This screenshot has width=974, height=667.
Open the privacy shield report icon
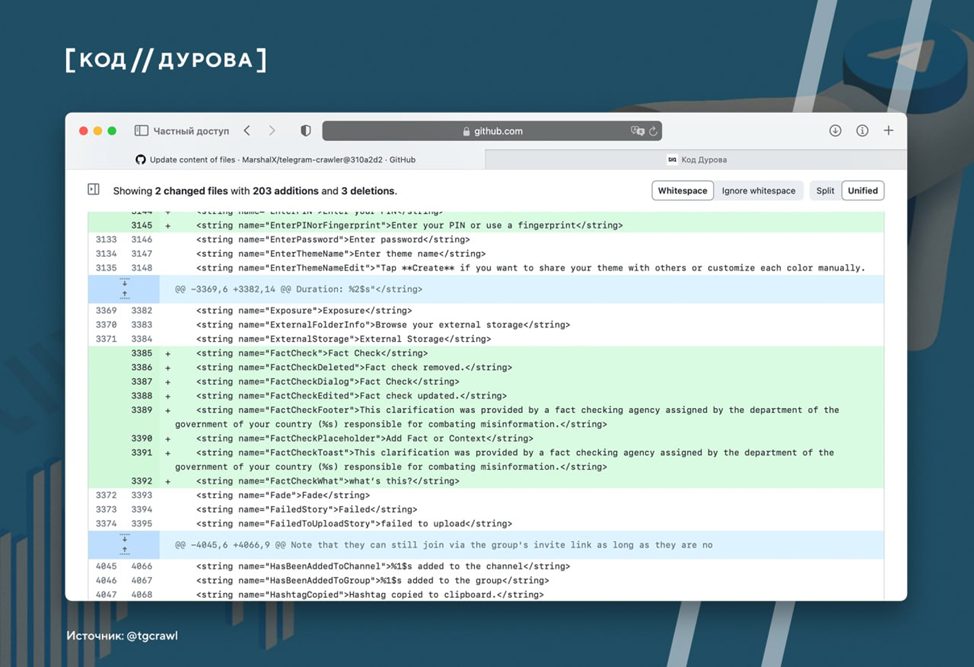(x=306, y=131)
